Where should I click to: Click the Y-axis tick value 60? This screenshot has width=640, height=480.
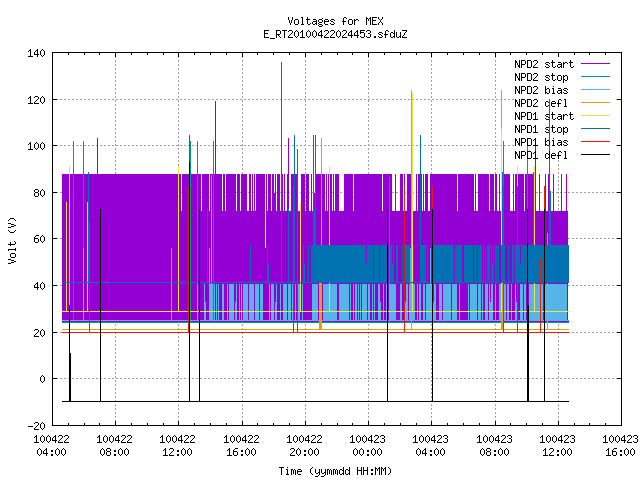(39, 239)
